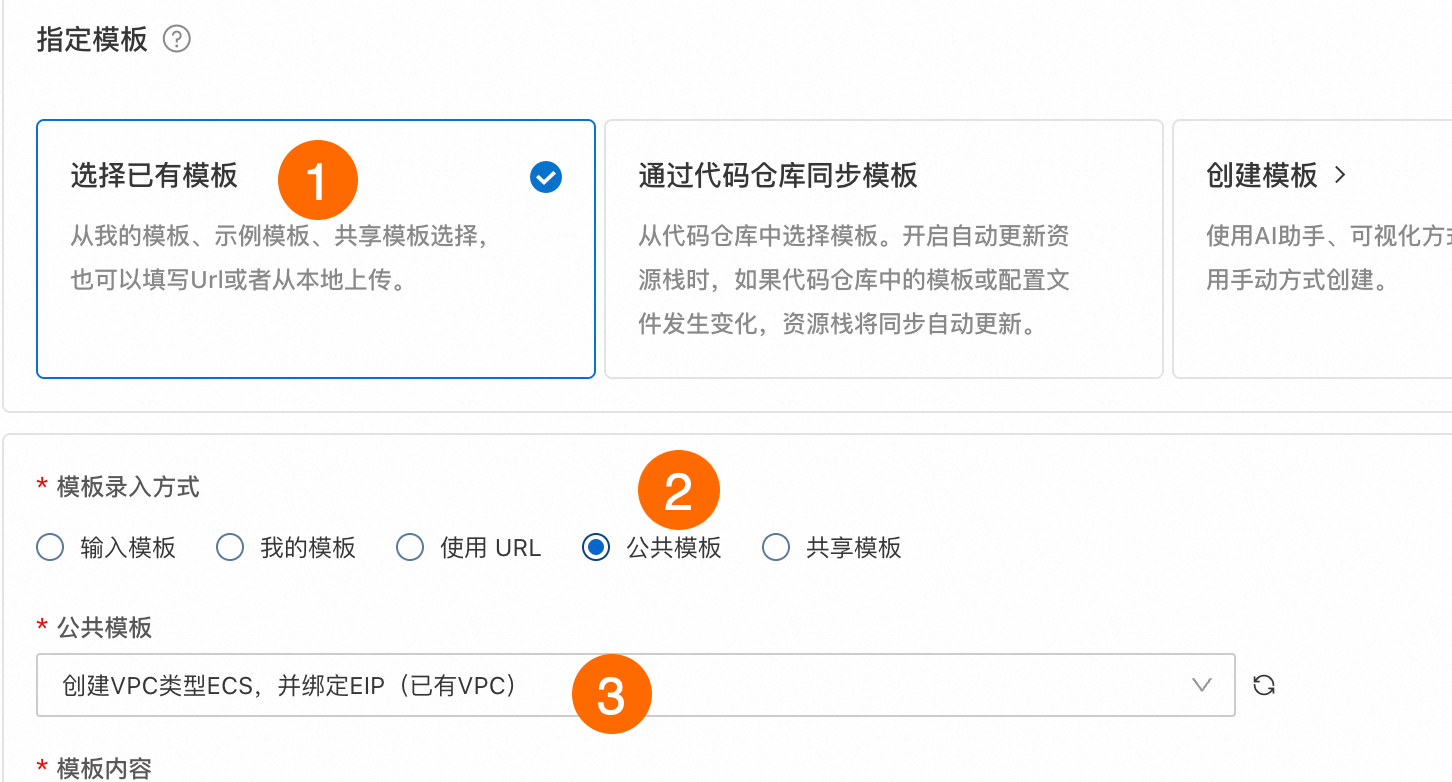1452x782 pixels.
Task: Click the arrow next to 创建模板
Action: (1340, 176)
